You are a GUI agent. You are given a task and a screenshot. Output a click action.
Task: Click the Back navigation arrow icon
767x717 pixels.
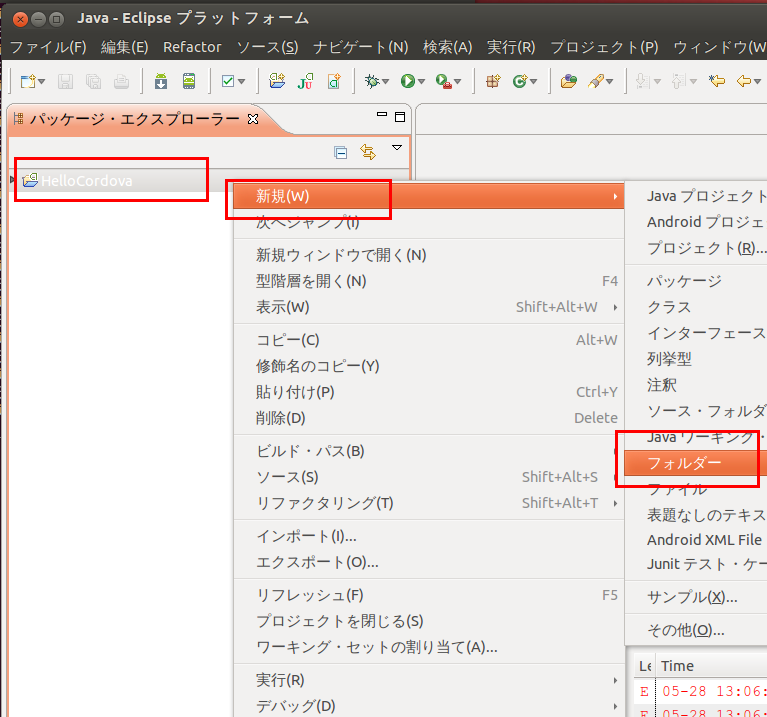point(744,81)
